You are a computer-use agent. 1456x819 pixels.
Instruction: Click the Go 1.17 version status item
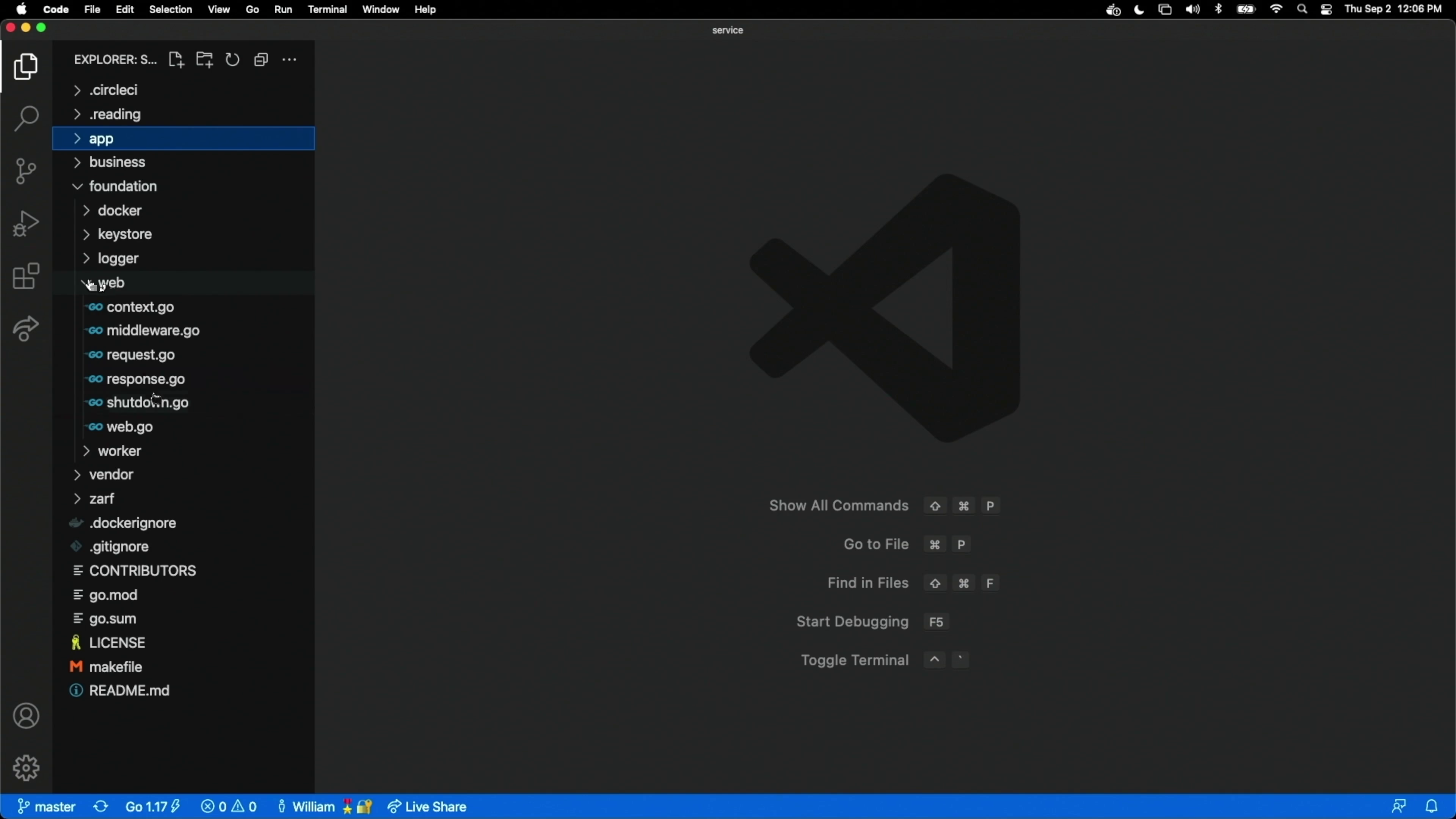coord(152,806)
